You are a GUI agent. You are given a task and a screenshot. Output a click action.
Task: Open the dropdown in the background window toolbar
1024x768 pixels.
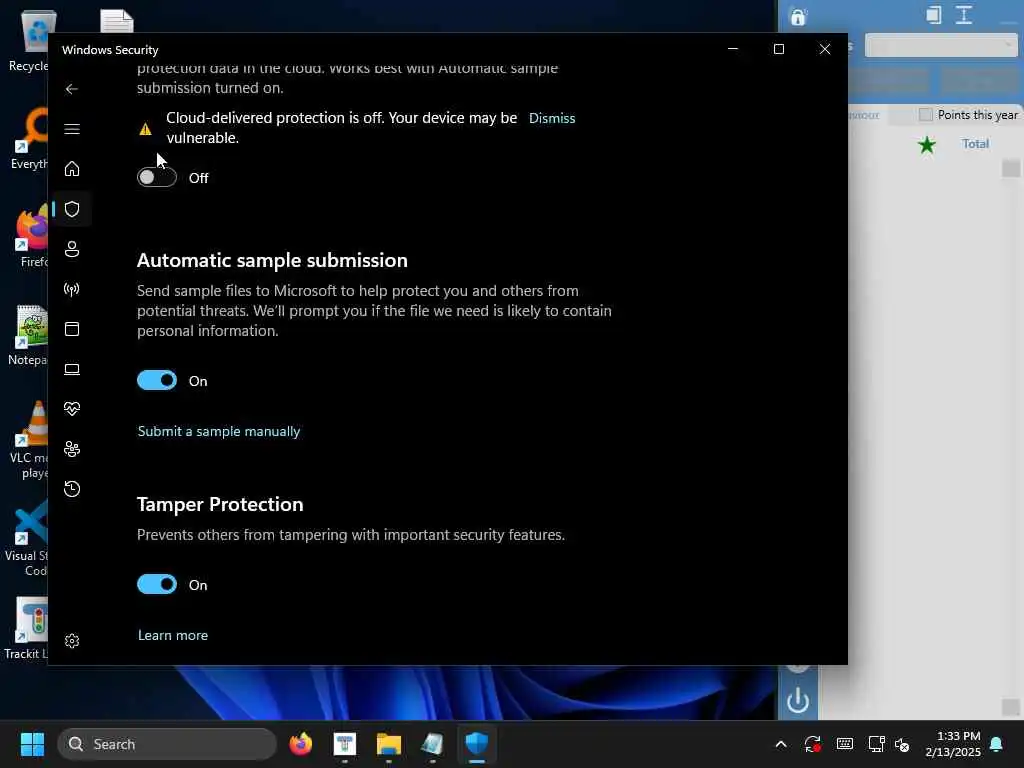tap(941, 46)
